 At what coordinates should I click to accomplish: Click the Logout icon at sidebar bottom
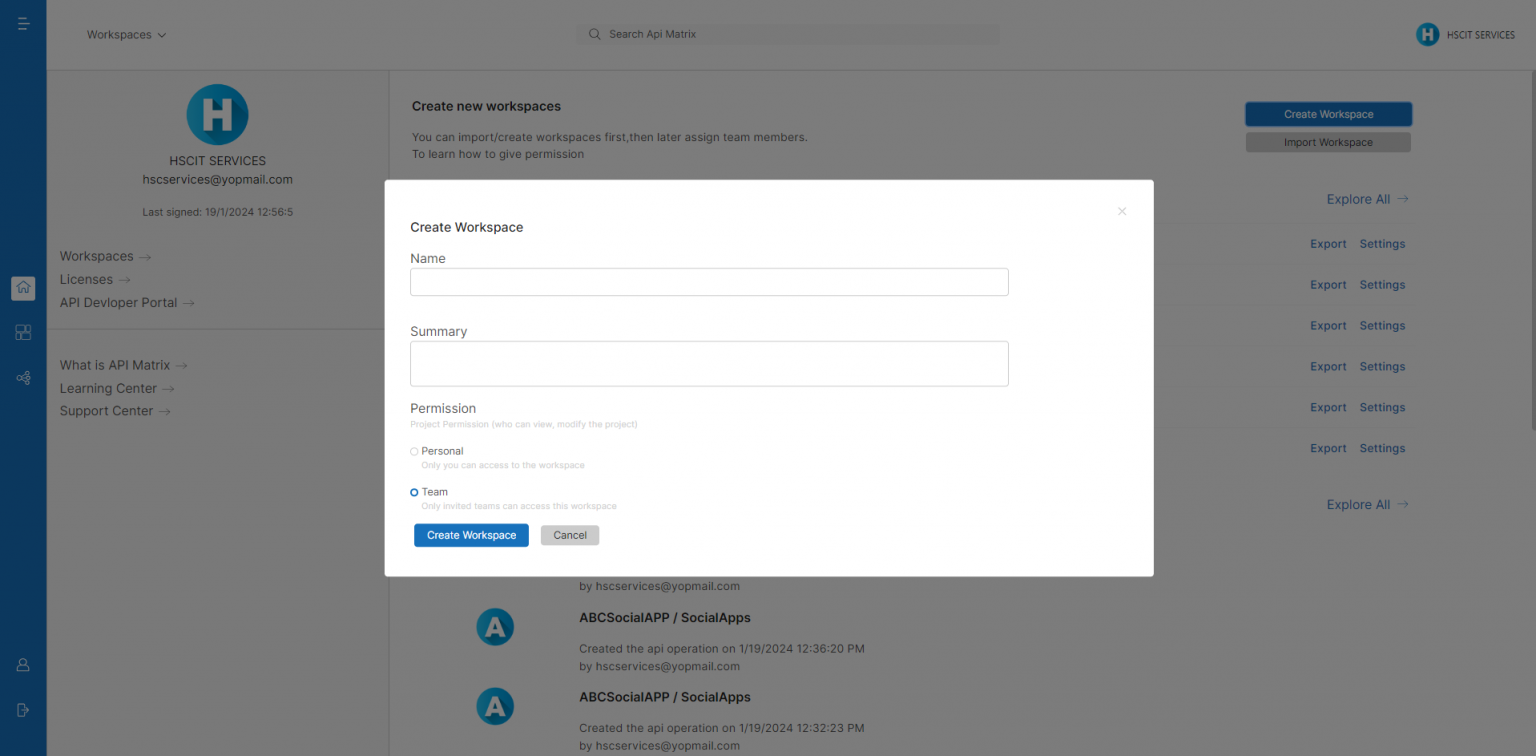click(23, 710)
